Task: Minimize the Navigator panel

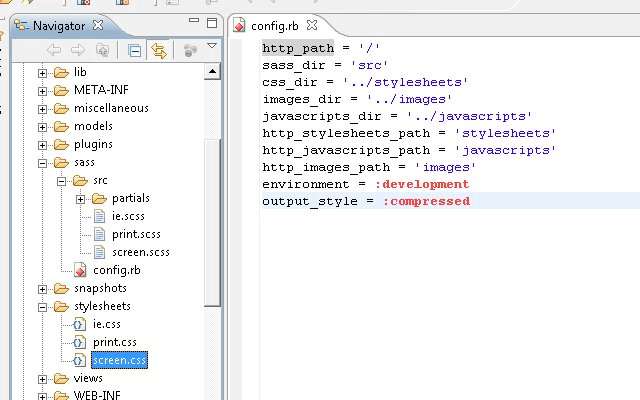Action: tap(194, 20)
